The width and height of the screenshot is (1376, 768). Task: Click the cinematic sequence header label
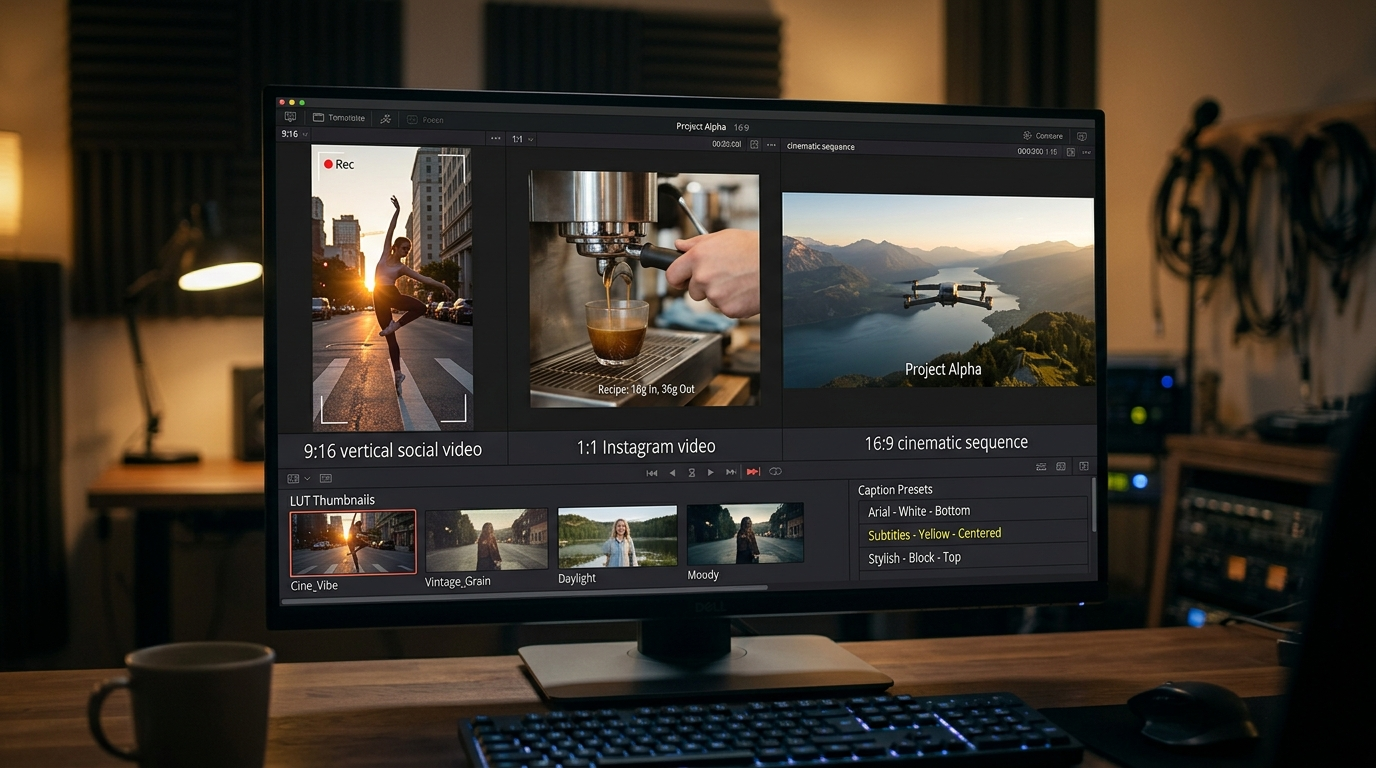[x=821, y=147]
